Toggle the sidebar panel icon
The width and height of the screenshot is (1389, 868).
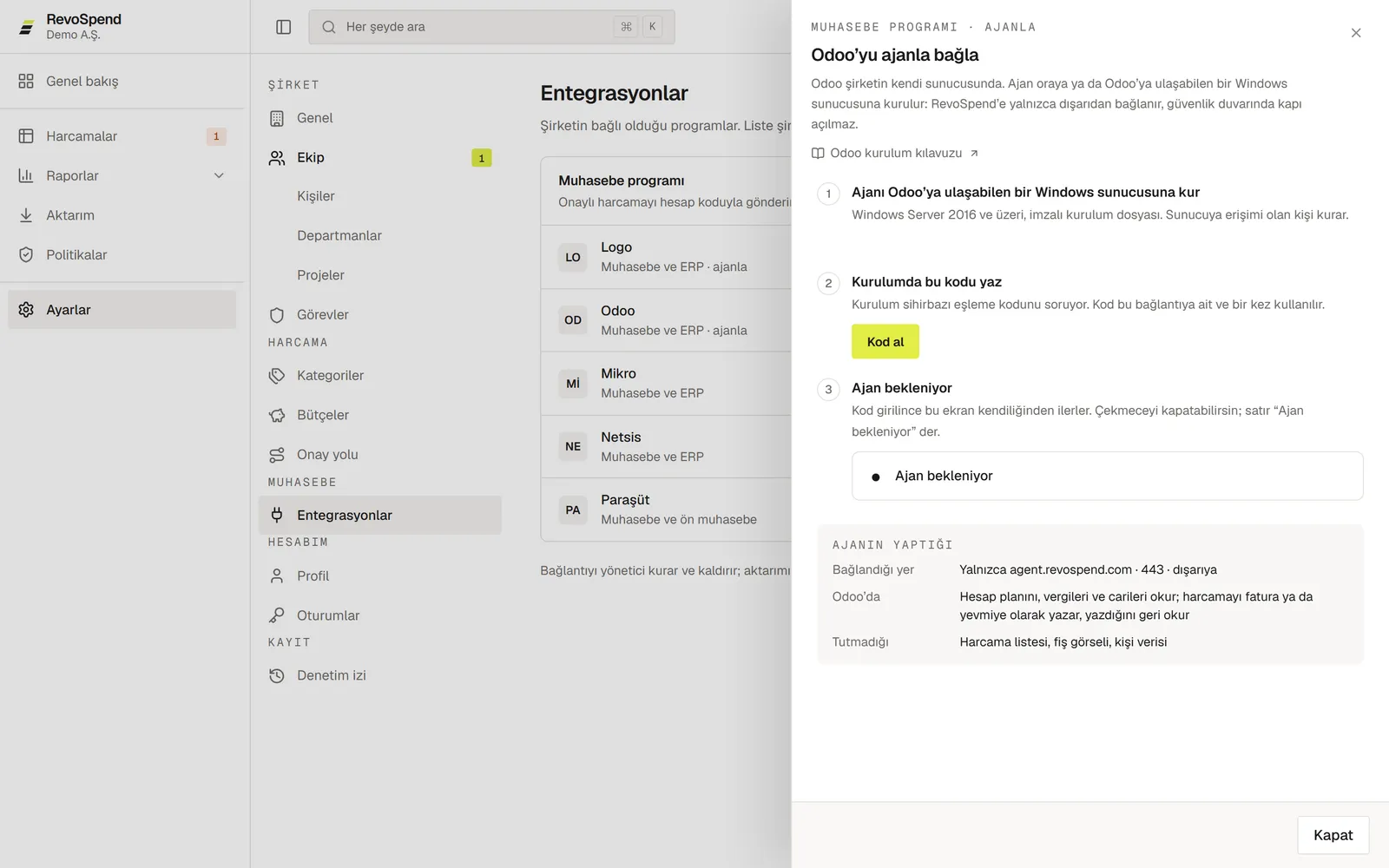283,27
